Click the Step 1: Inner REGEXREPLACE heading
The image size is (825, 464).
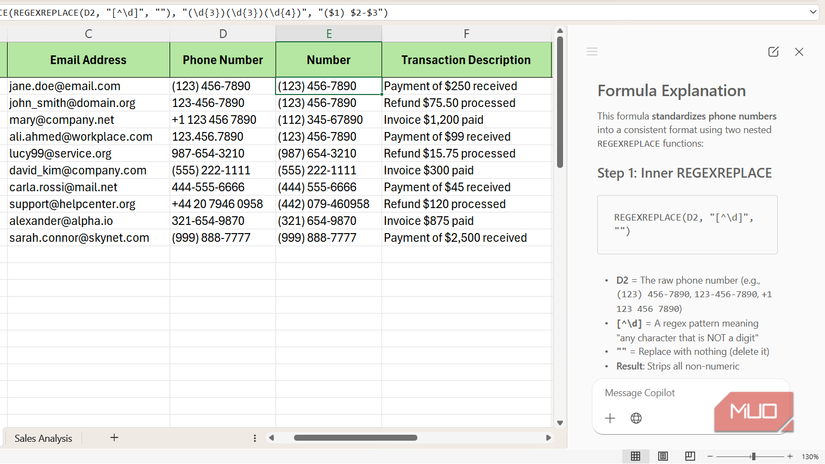point(684,173)
